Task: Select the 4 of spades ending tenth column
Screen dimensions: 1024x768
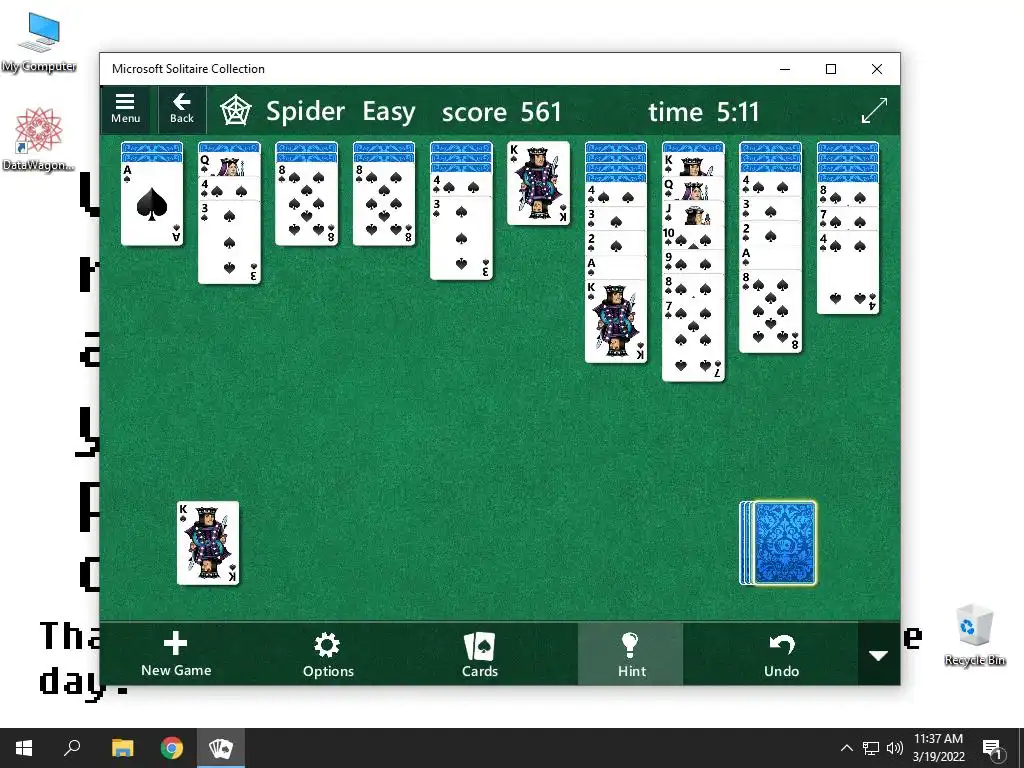Action: point(848,272)
